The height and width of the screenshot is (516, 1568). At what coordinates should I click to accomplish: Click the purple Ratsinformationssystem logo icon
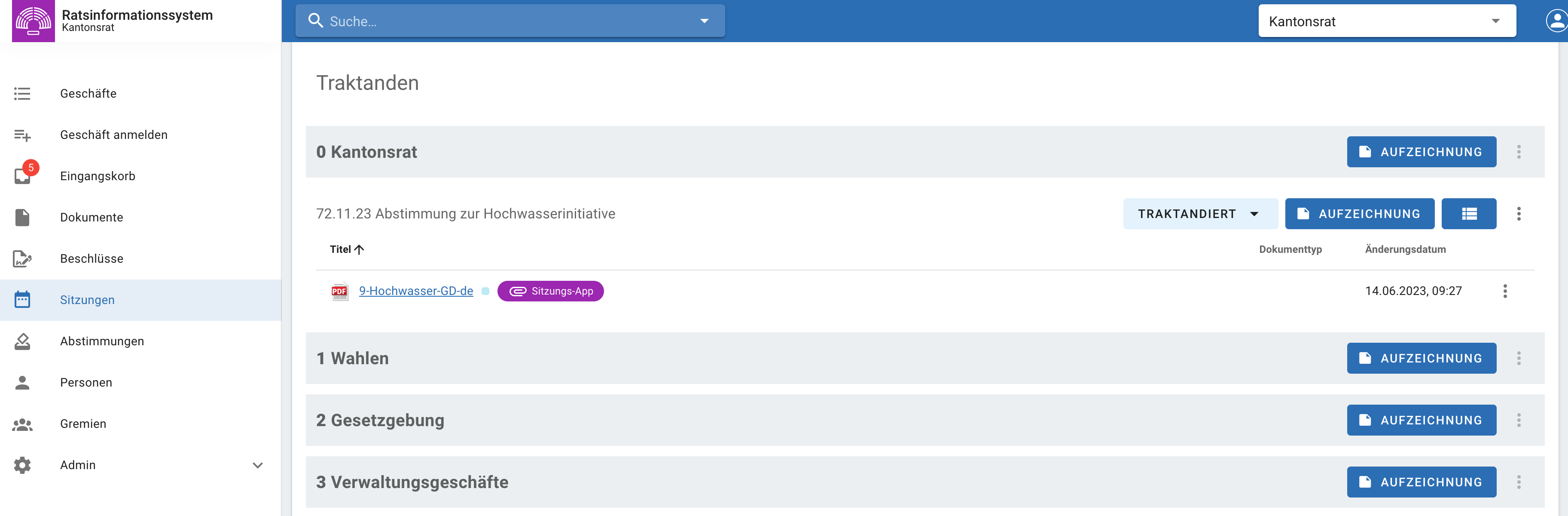(x=34, y=21)
